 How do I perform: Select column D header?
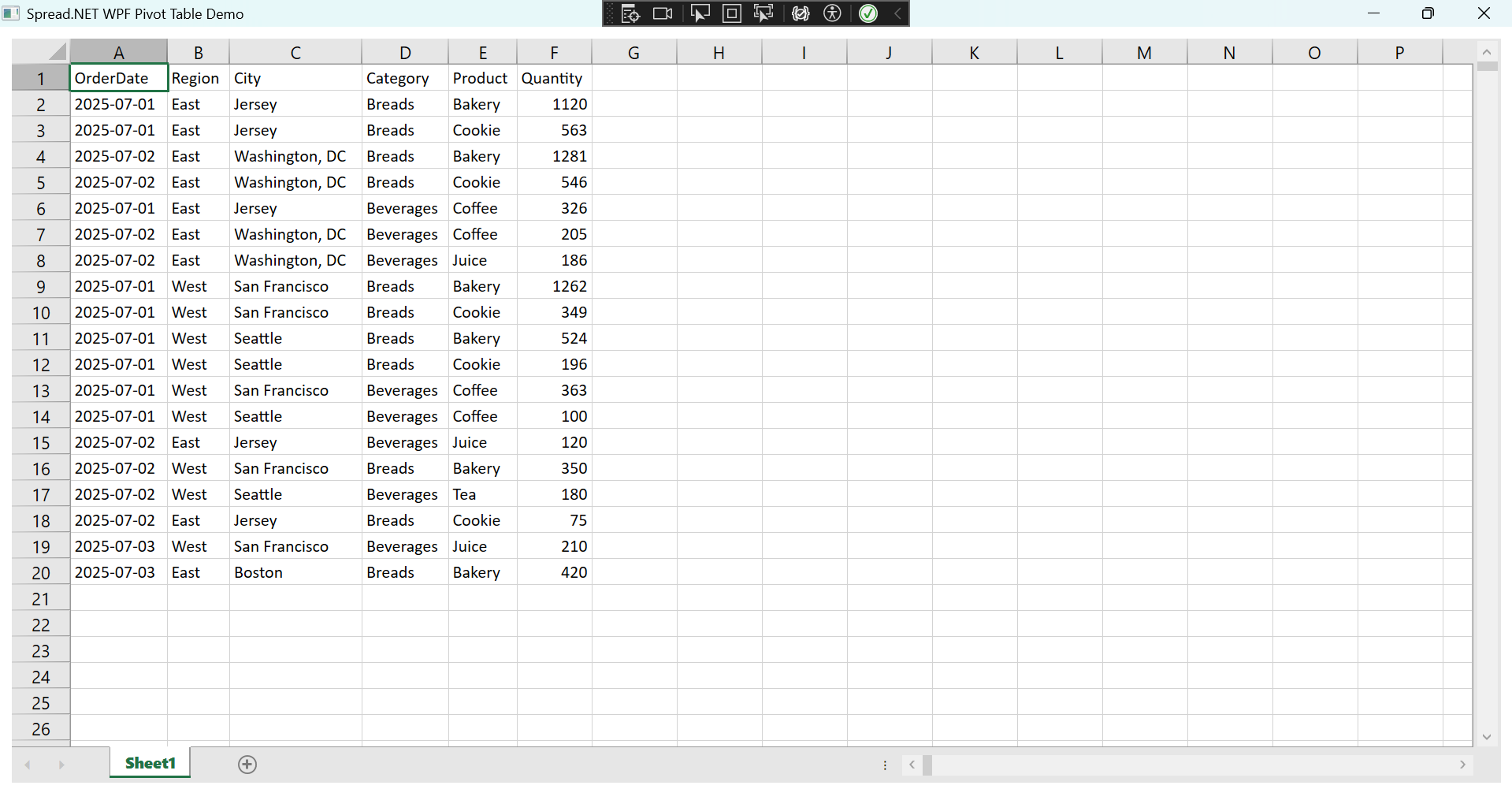pyautogui.click(x=405, y=52)
